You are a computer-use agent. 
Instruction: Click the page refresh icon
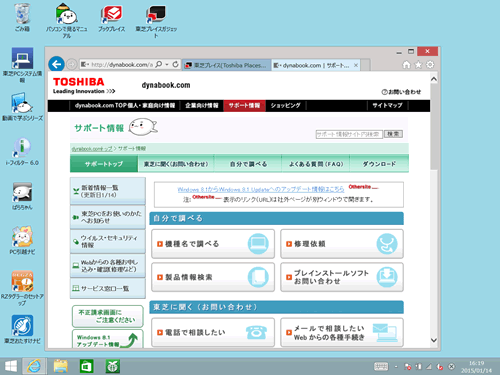tap(176, 64)
